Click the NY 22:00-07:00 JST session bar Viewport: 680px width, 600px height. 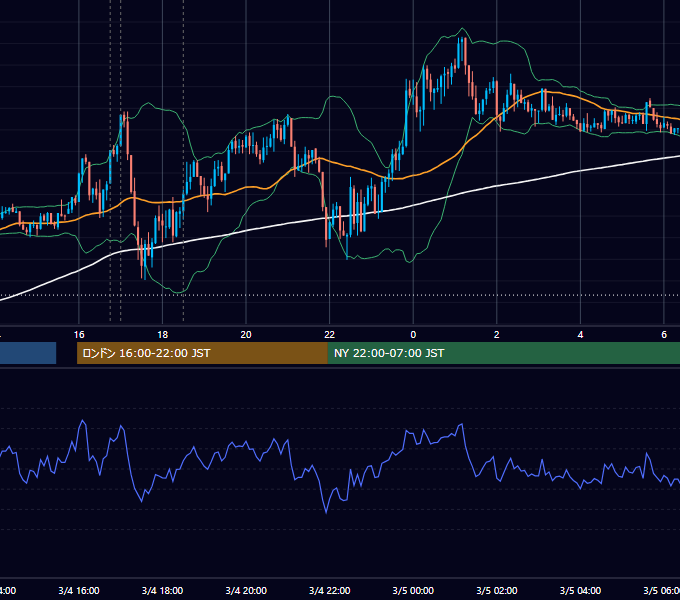[503, 353]
